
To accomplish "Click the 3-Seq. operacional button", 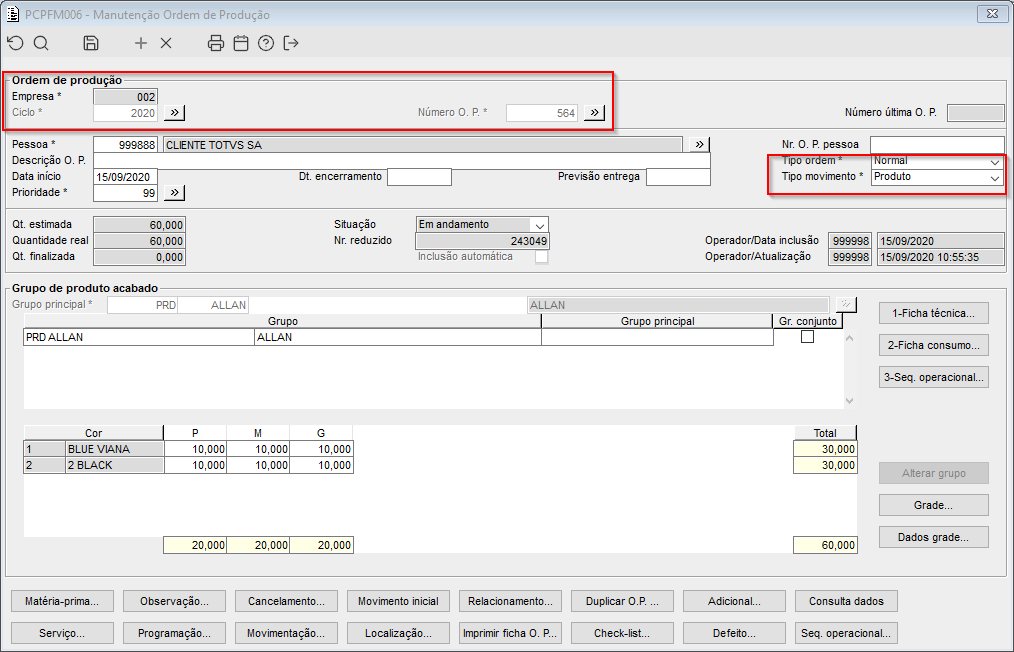I will tap(933, 377).
